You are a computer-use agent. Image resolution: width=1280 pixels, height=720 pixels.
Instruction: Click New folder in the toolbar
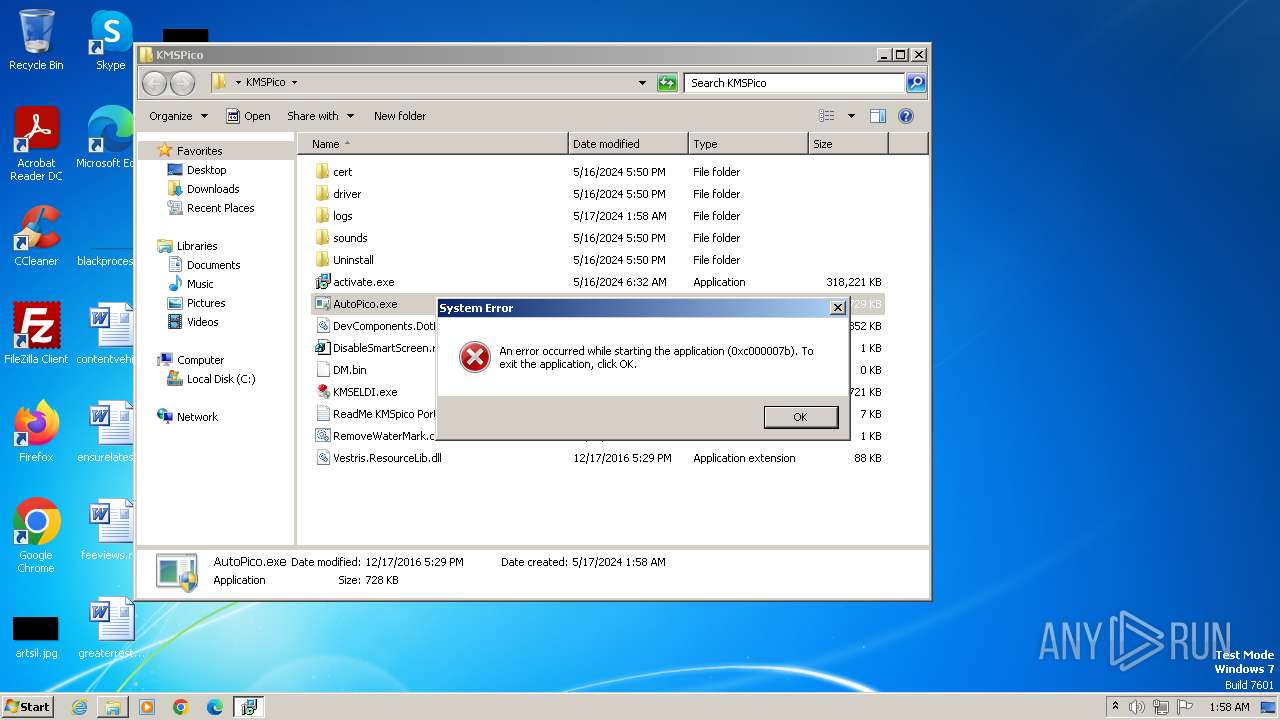[400, 116]
